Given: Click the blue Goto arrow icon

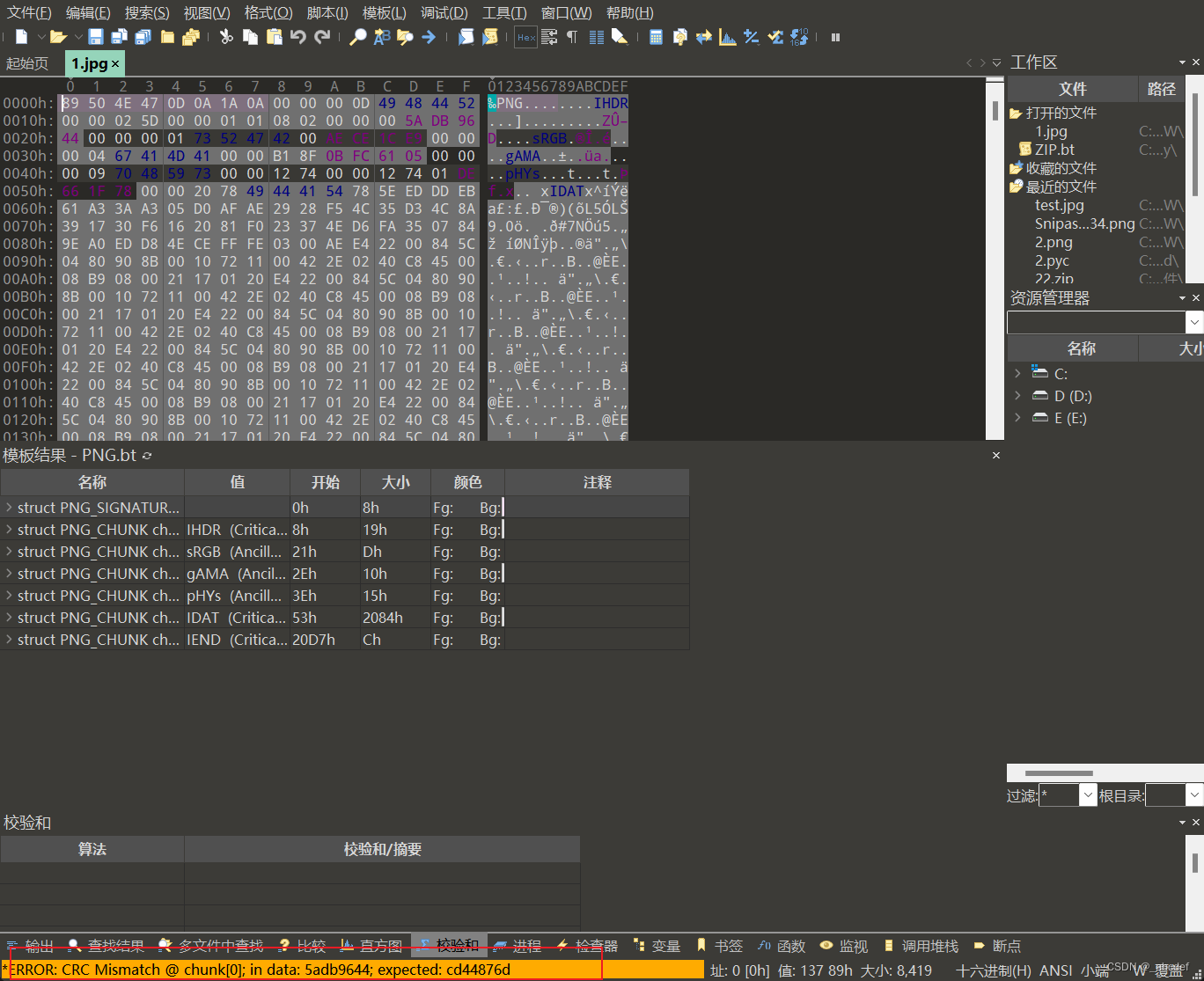Looking at the screenshot, I should click(x=429, y=37).
